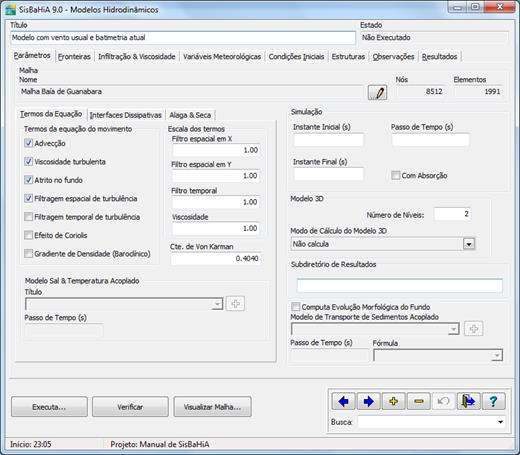Enable Filtragem temporal de turbulência
The width and height of the screenshot is (520, 455).
click(29, 217)
